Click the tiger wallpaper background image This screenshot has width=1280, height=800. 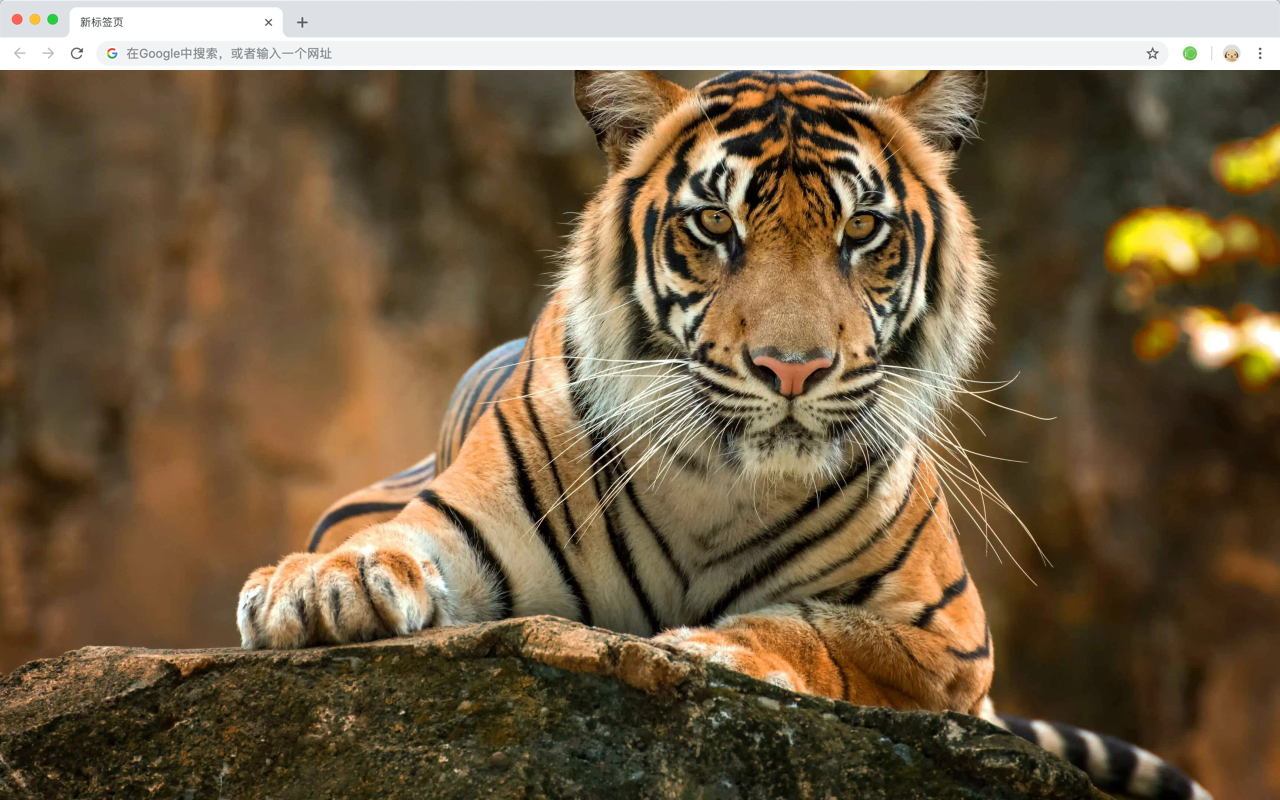click(x=640, y=435)
